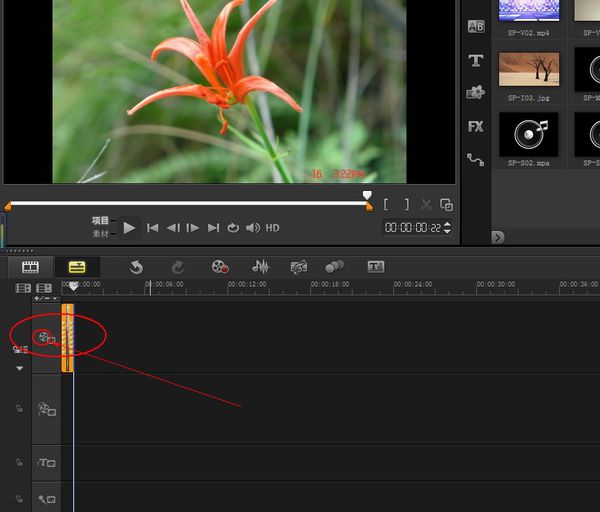This screenshot has height=512, width=600.
Task: Click the ruler at 00:00:12:00
Action: (x=247, y=284)
